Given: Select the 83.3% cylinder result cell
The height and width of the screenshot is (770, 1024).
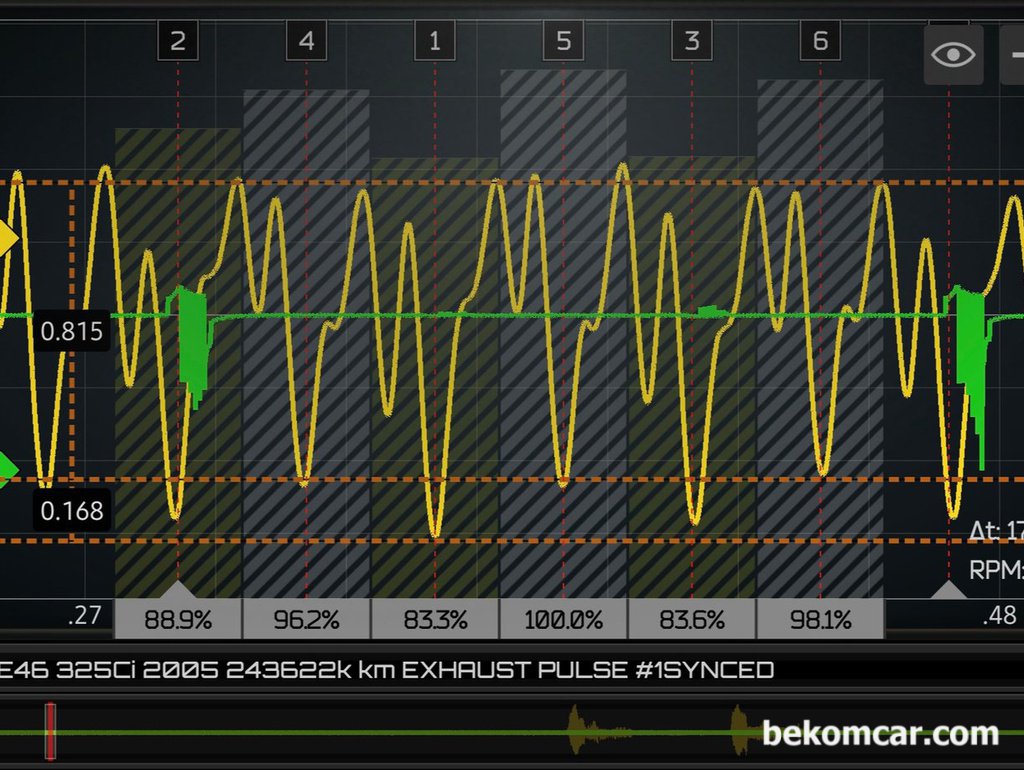Looking at the screenshot, I should [x=435, y=619].
